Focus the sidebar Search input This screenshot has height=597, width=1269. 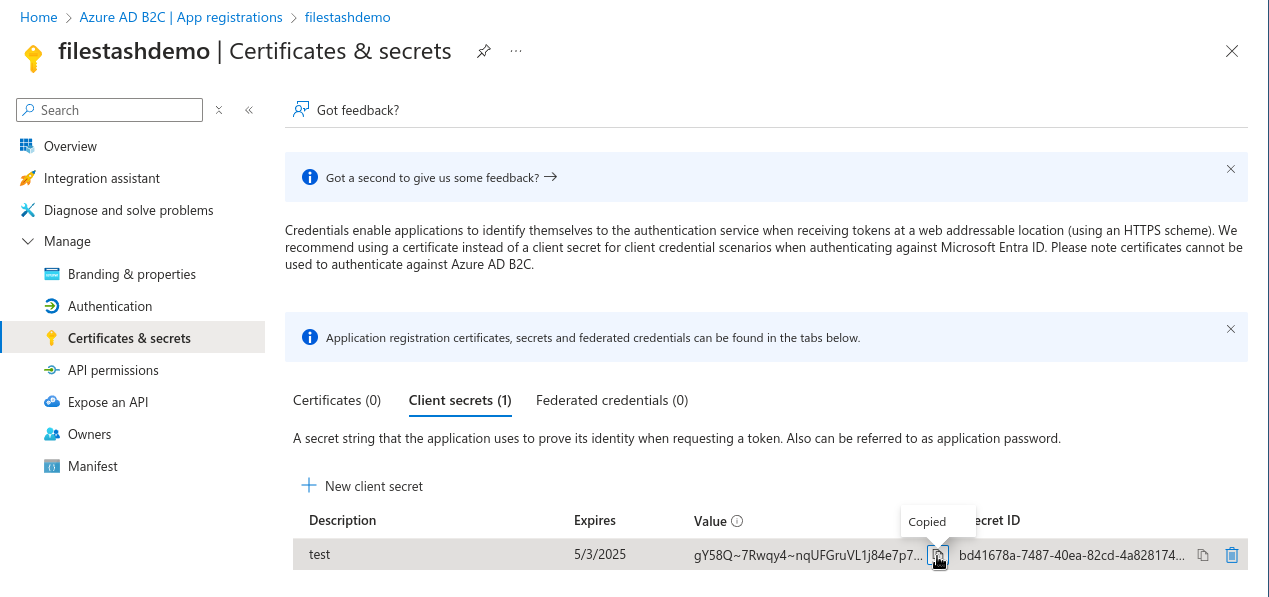(x=110, y=110)
